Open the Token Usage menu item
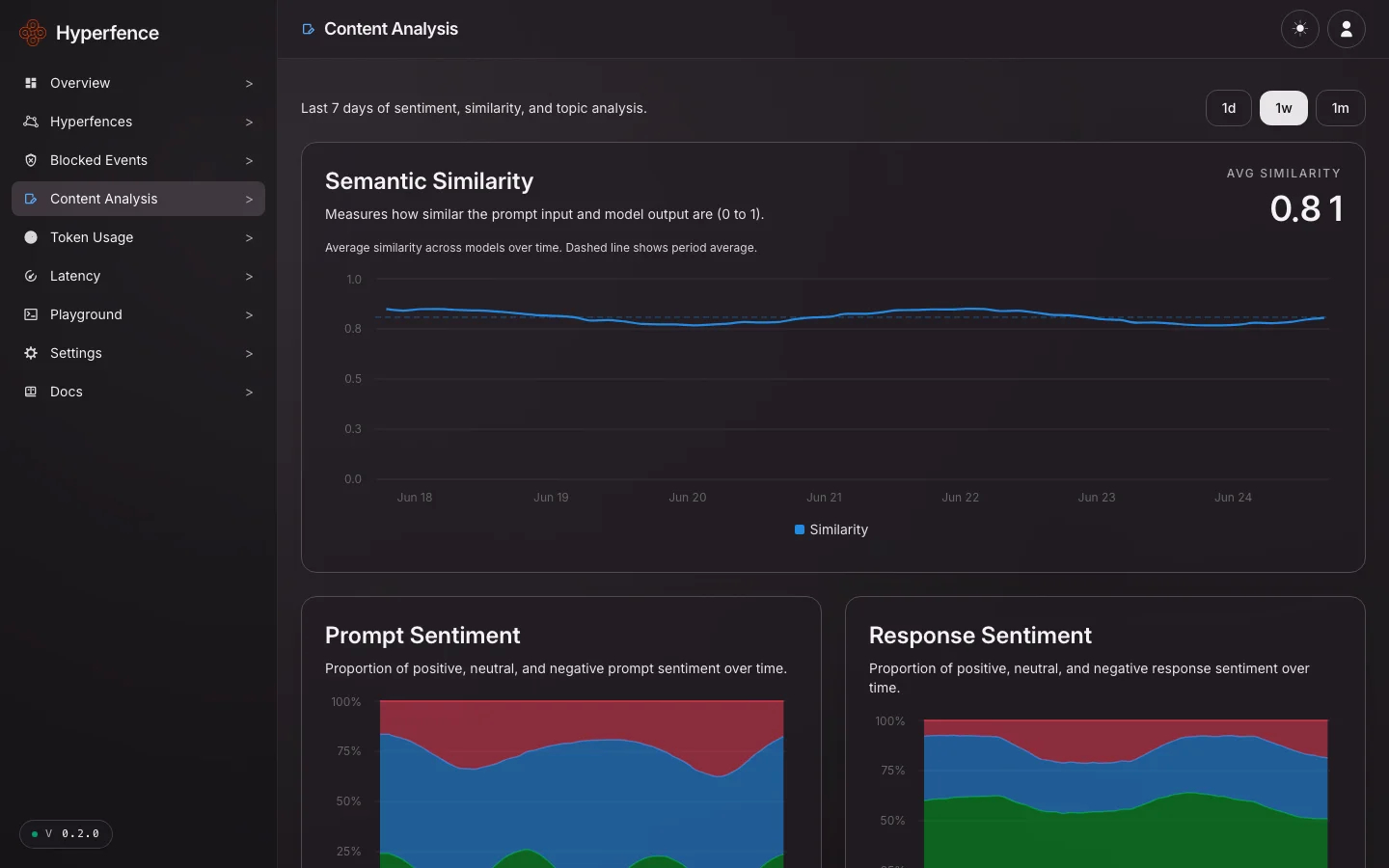The image size is (1389, 868). (138, 237)
